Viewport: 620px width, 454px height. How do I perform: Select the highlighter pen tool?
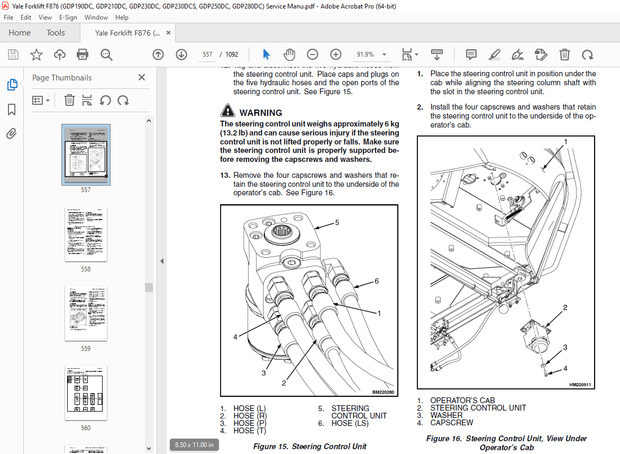click(x=494, y=55)
